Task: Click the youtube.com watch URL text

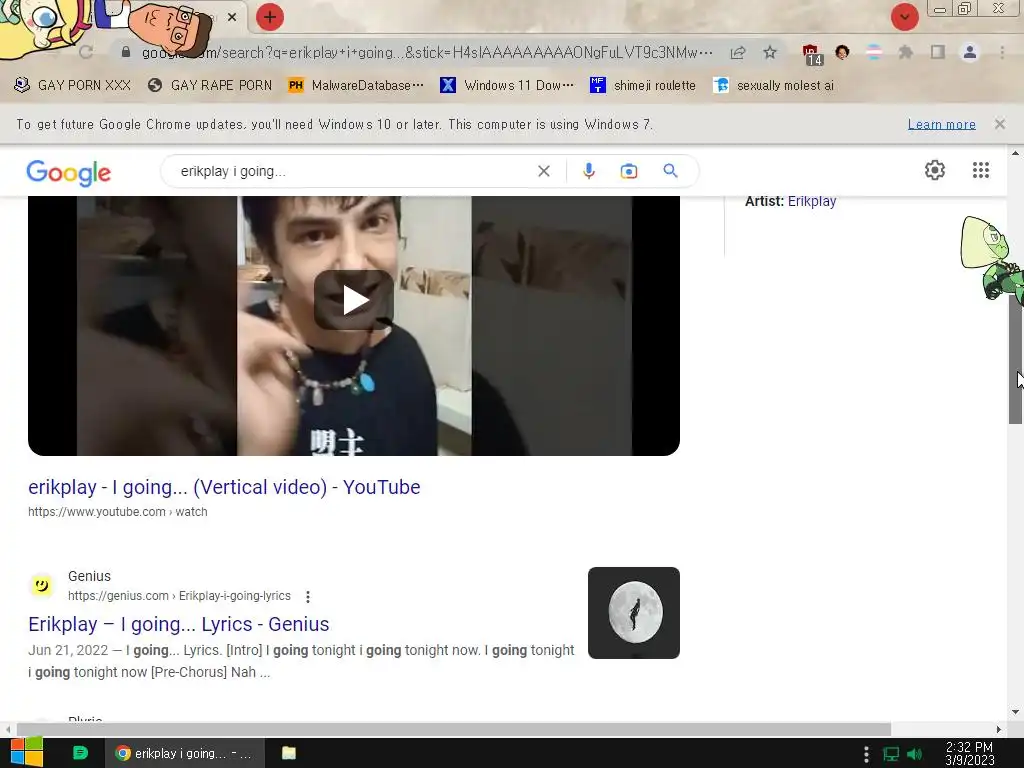Action: (118, 512)
